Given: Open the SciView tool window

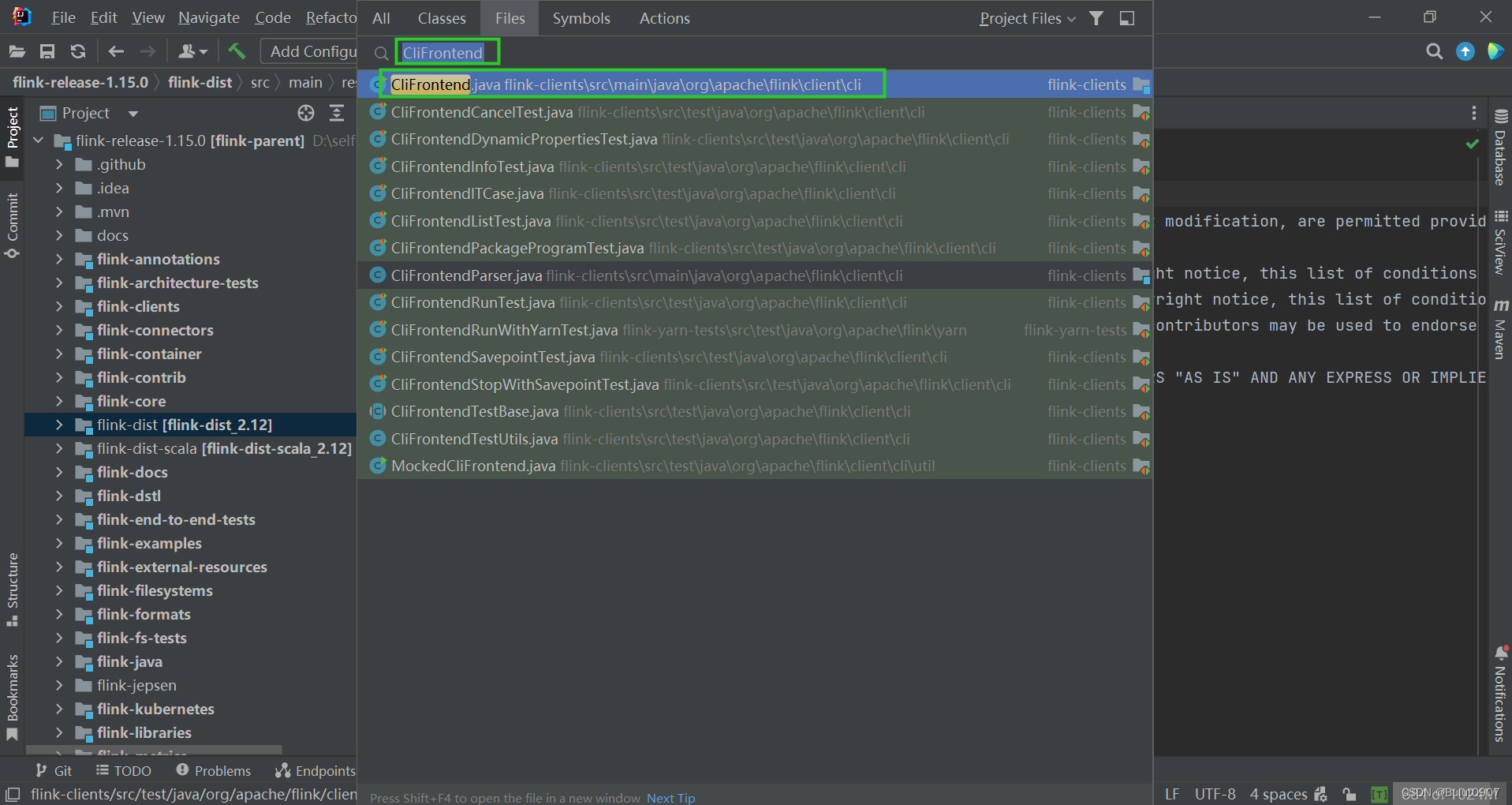Looking at the screenshot, I should click(1500, 243).
